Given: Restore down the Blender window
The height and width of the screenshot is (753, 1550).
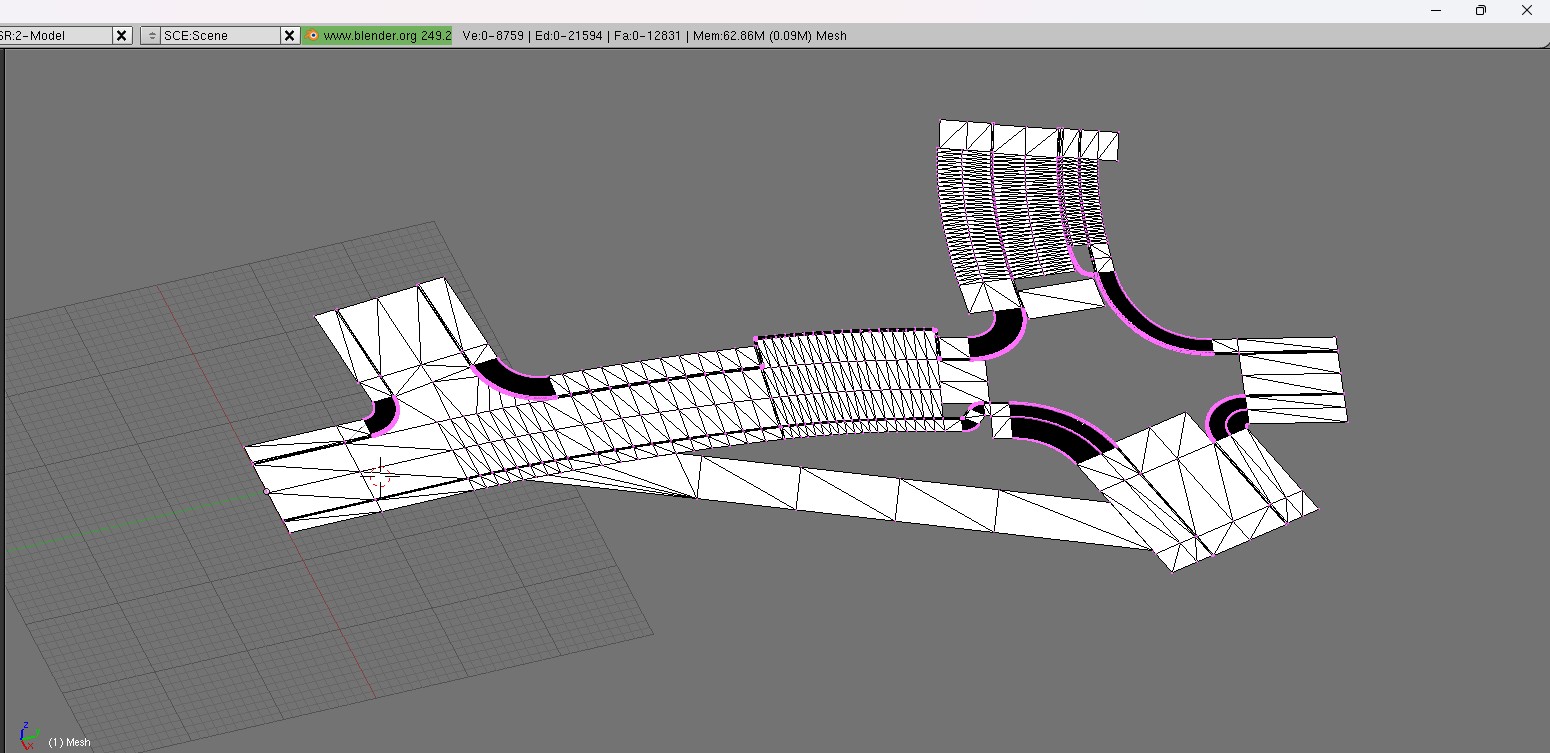Looking at the screenshot, I should [1481, 10].
